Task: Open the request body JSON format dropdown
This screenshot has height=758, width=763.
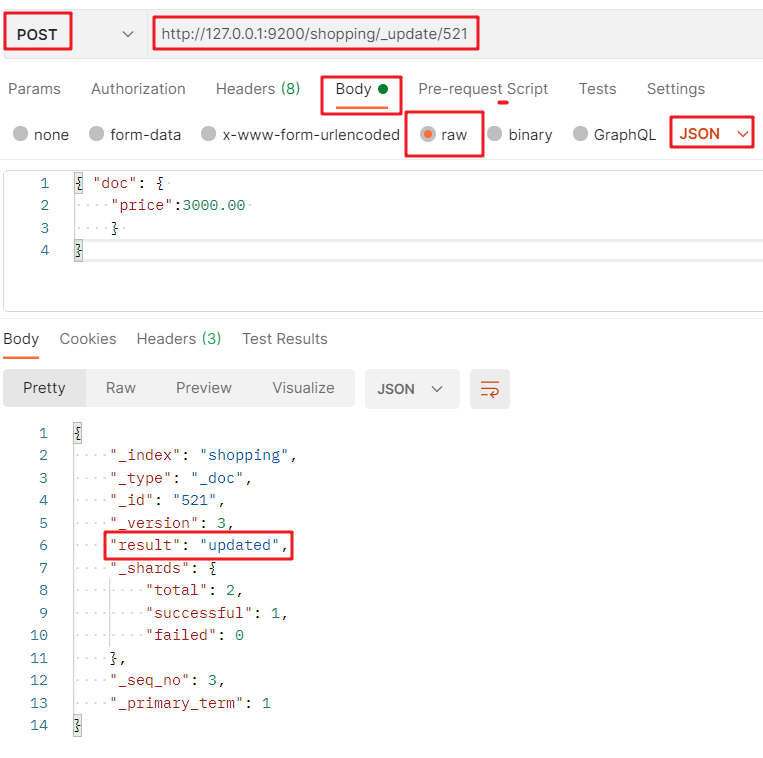Action: [x=712, y=133]
